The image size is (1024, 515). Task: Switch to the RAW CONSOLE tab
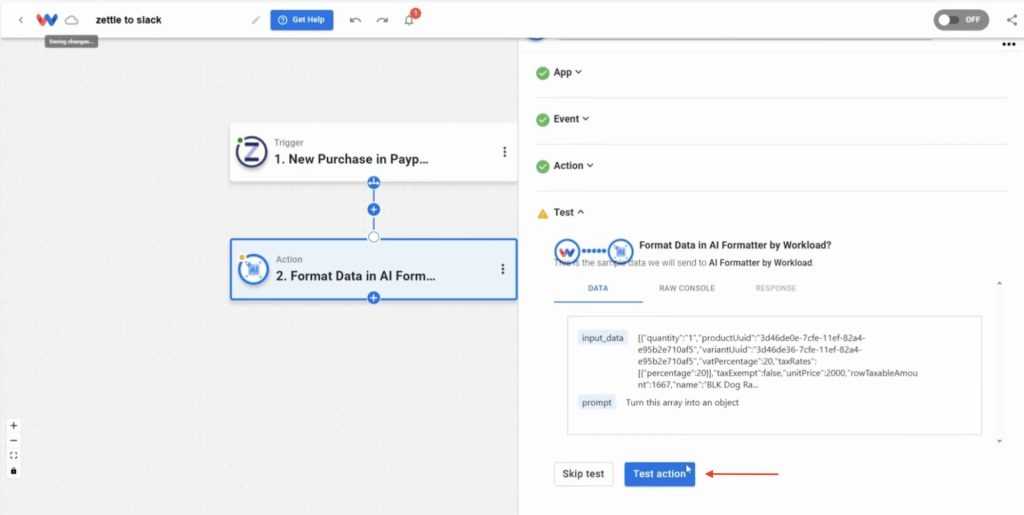pyautogui.click(x=686, y=289)
